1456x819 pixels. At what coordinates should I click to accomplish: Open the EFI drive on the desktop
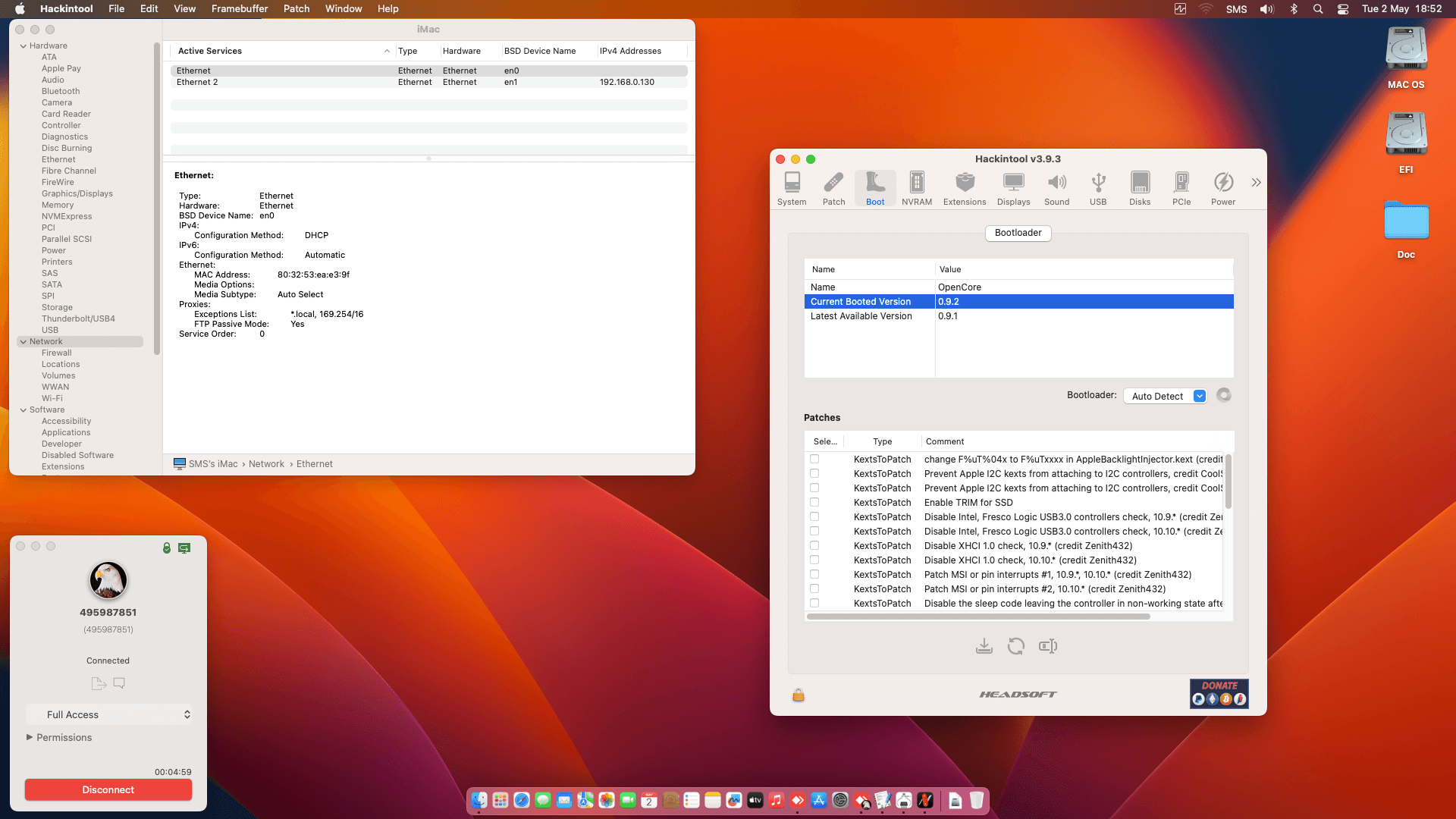click(x=1406, y=143)
